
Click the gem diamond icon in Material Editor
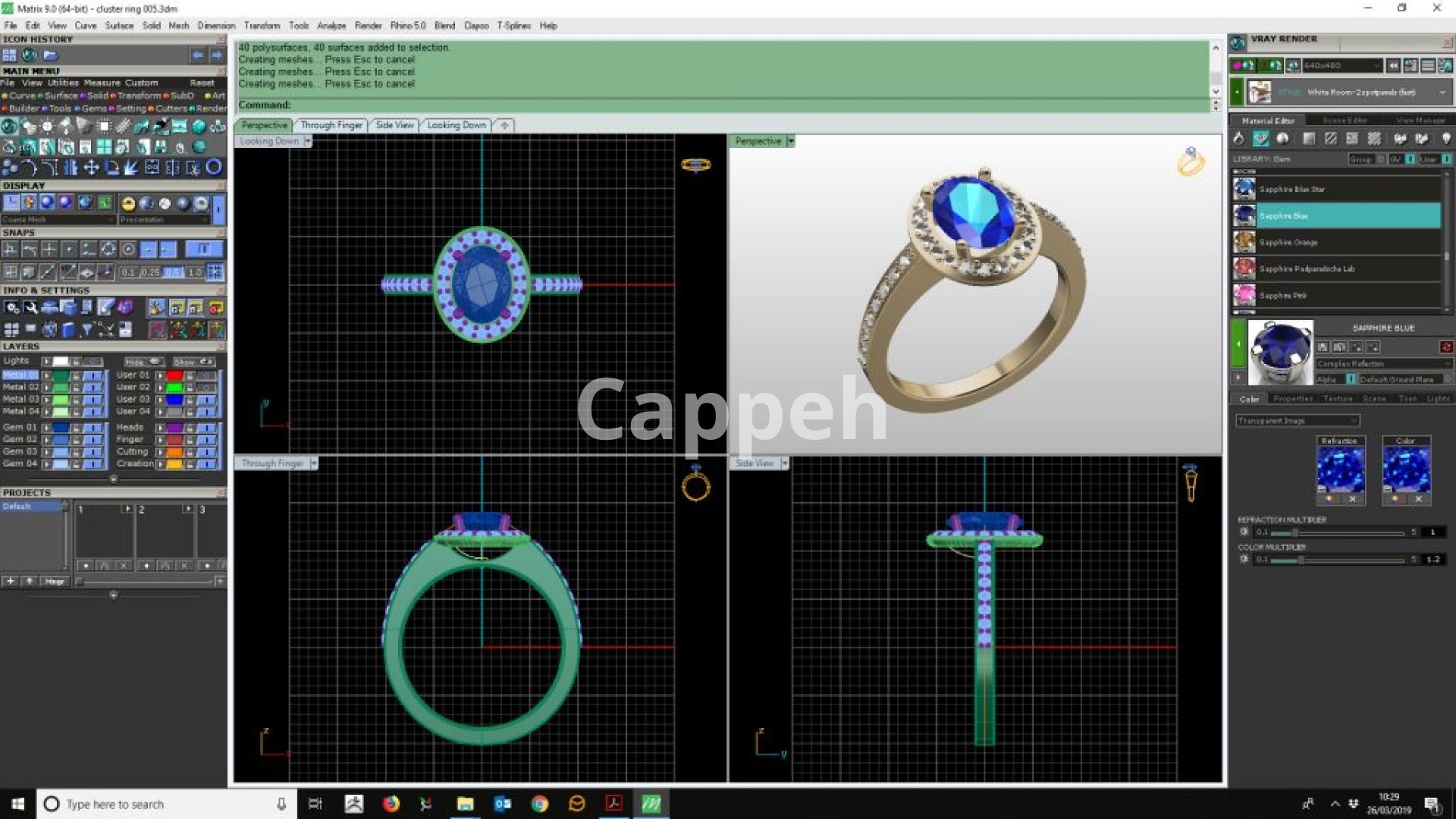click(1260, 139)
